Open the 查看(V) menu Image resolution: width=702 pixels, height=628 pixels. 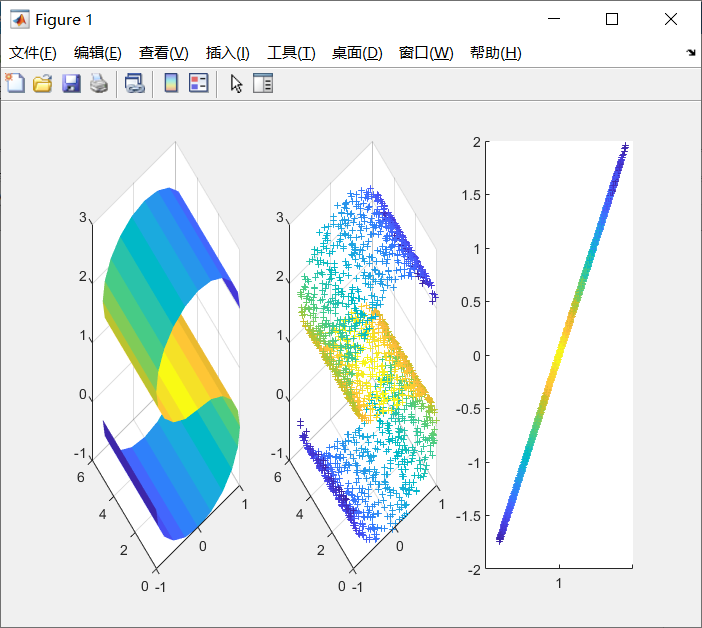163,53
